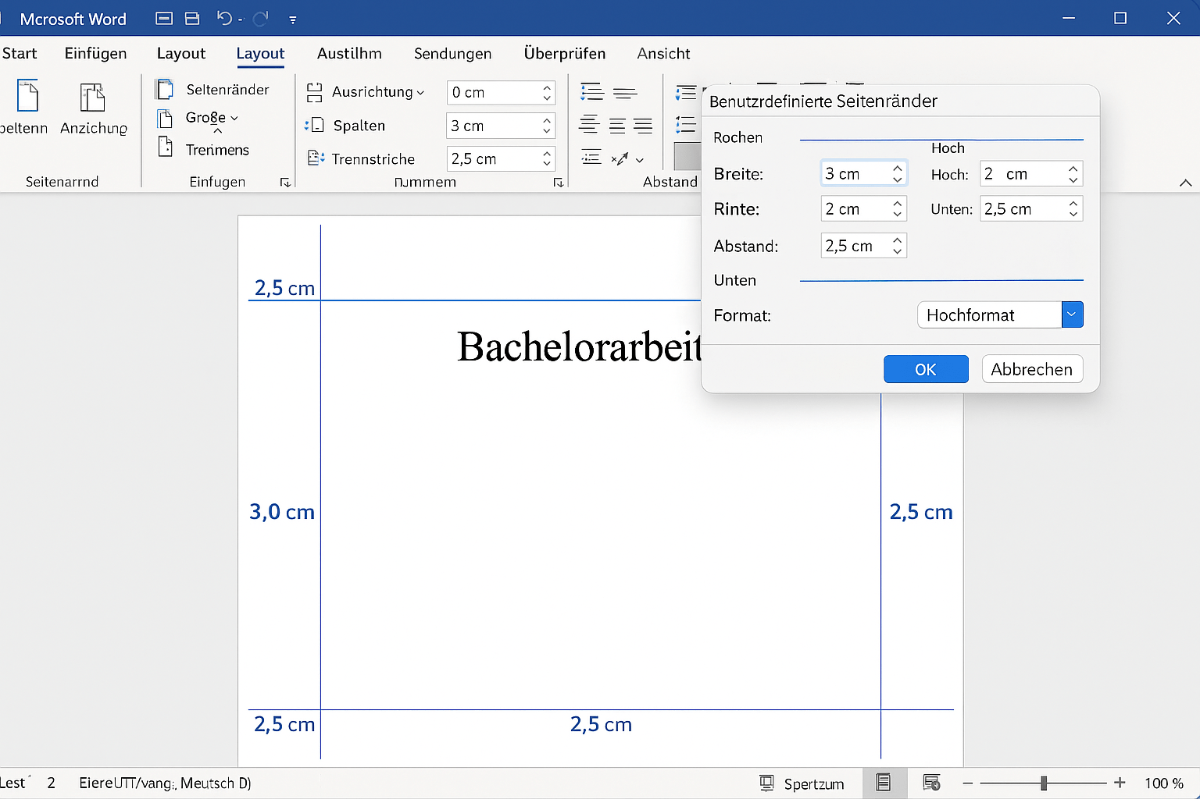Expand the Große size dropdown
The height and width of the screenshot is (799, 1200).
tap(234, 118)
